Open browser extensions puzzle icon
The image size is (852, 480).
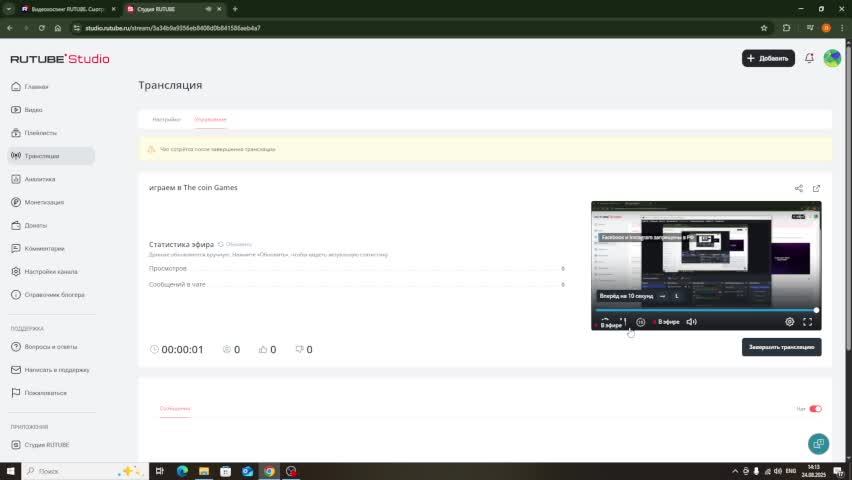click(x=786, y=28)
